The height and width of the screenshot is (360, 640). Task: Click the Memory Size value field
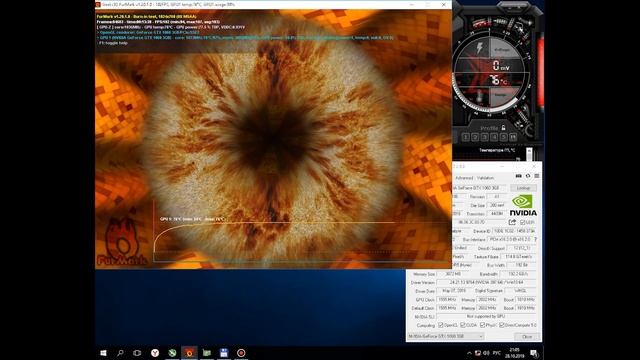[453, 274]
